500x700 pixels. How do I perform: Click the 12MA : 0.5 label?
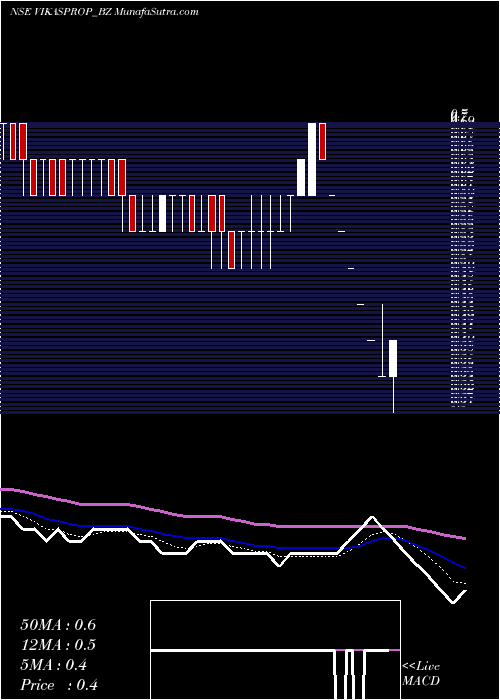click(58, 645)
